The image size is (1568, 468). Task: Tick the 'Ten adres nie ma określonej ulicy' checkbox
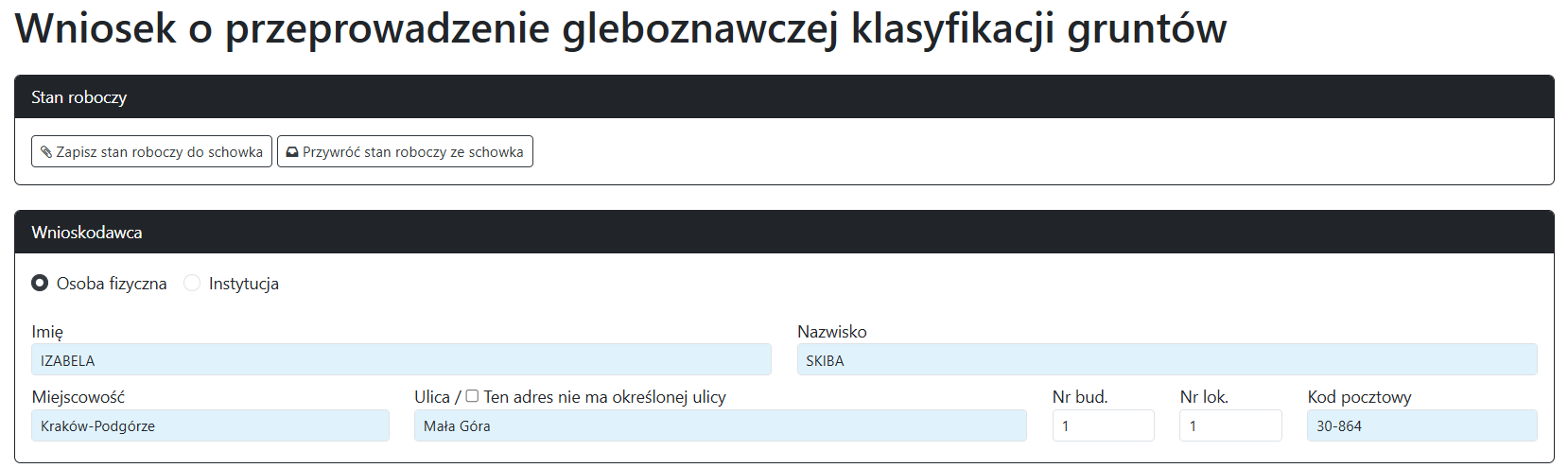[x=472, y=396]
